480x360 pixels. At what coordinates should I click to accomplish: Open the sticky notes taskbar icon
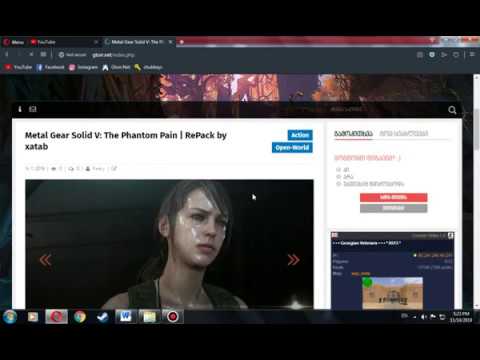[149, 317]
